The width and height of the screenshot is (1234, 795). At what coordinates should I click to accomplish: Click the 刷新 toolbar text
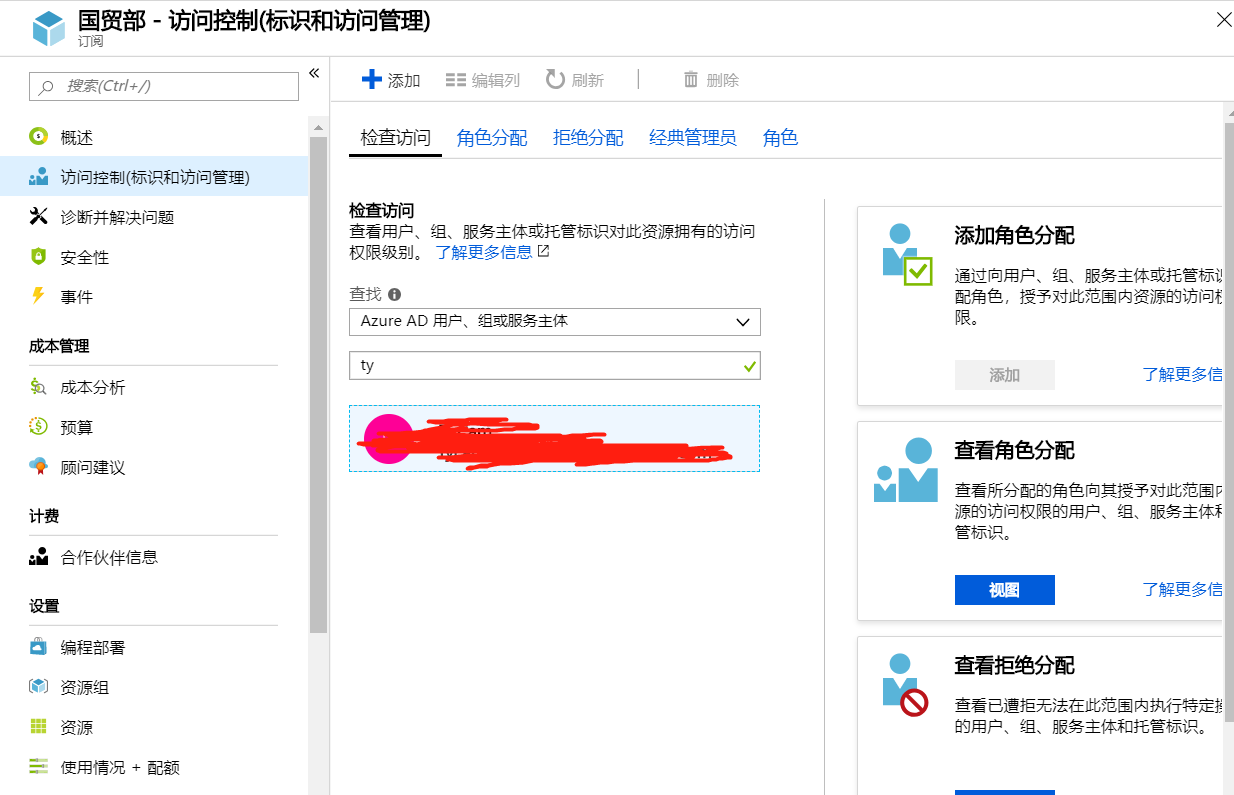tap(588, 81)
